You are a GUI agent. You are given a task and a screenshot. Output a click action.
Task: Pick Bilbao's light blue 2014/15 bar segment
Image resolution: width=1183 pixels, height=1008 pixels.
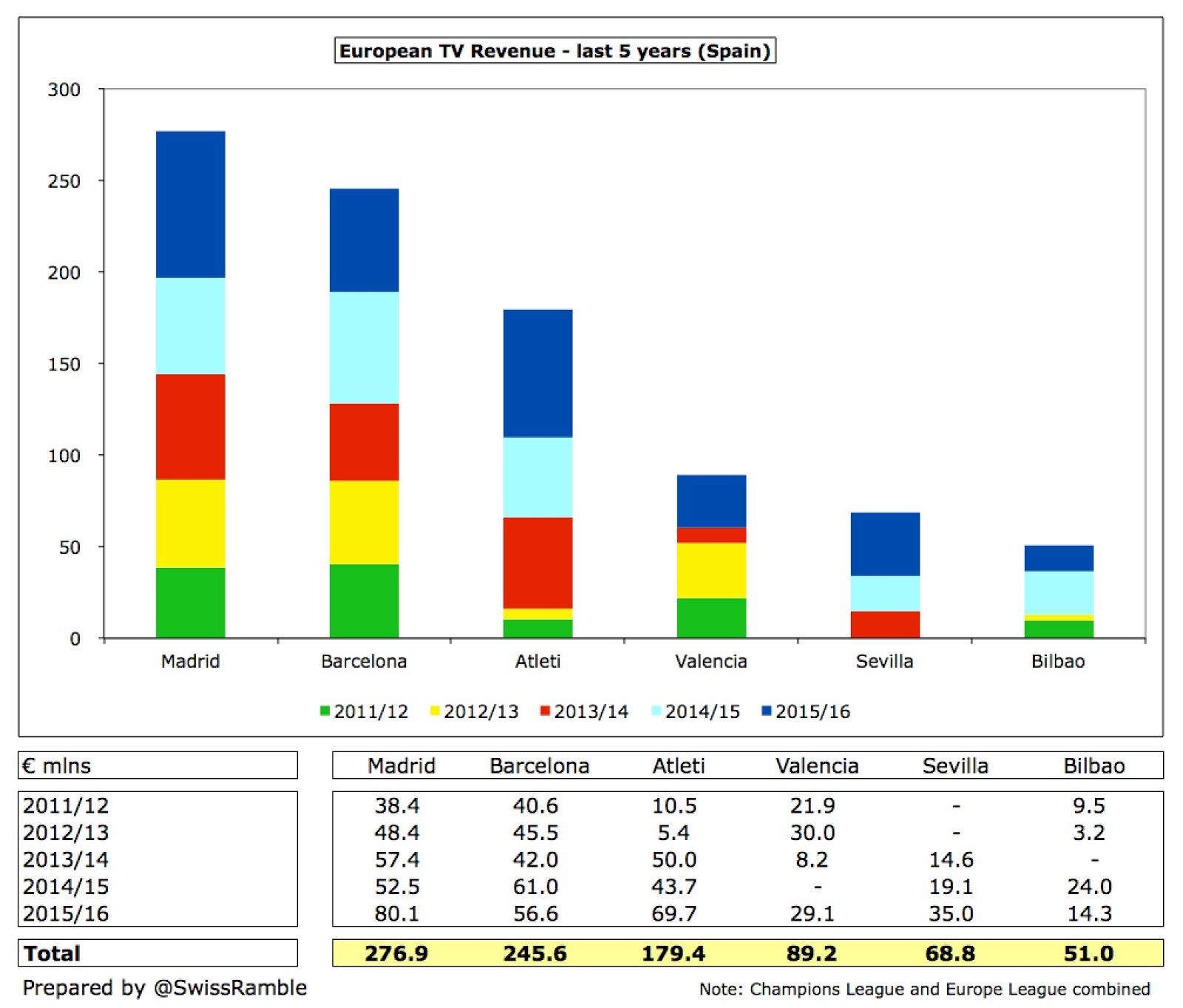1059,593
